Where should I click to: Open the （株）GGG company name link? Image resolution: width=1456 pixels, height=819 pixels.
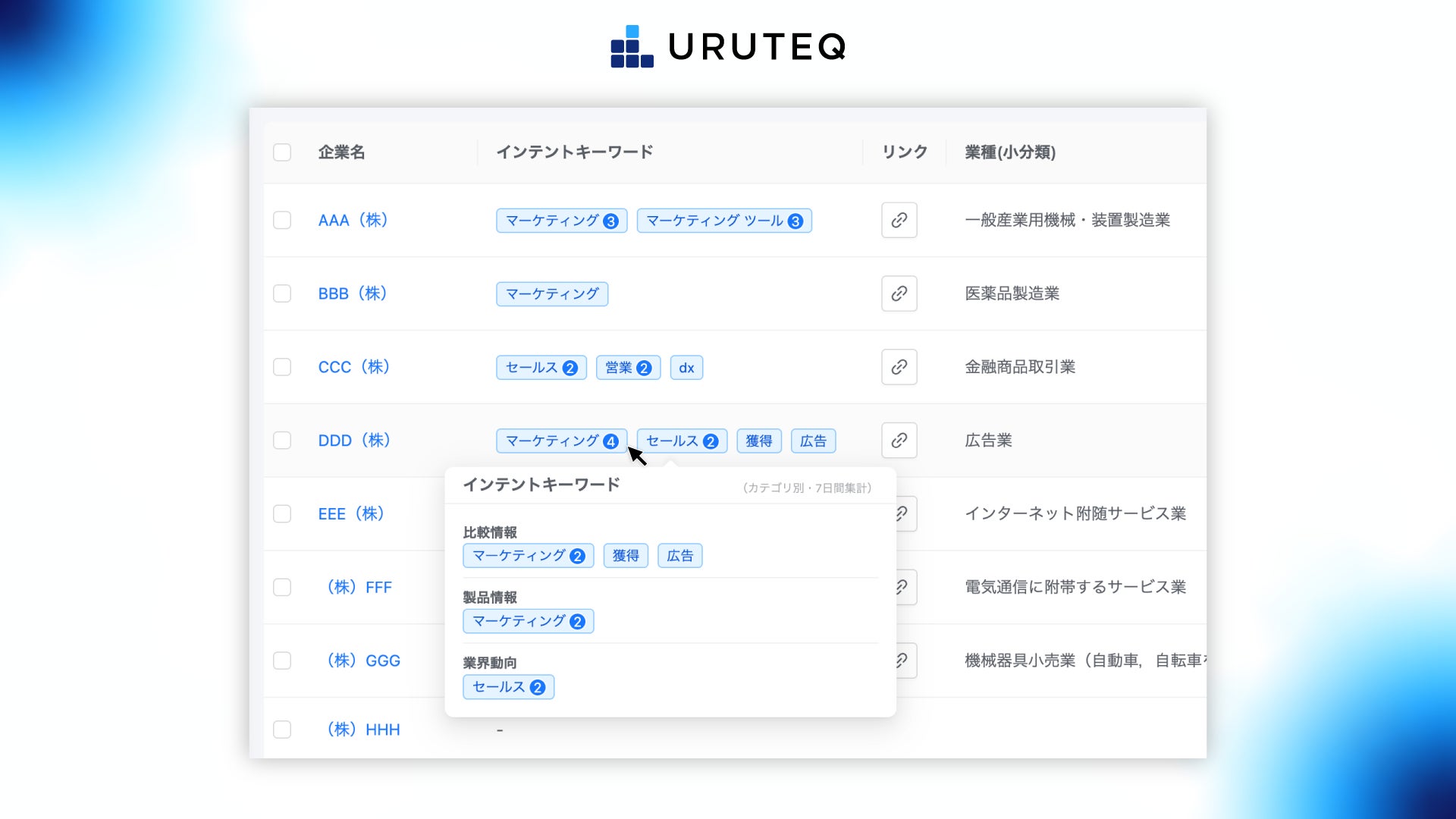[363, 661]
